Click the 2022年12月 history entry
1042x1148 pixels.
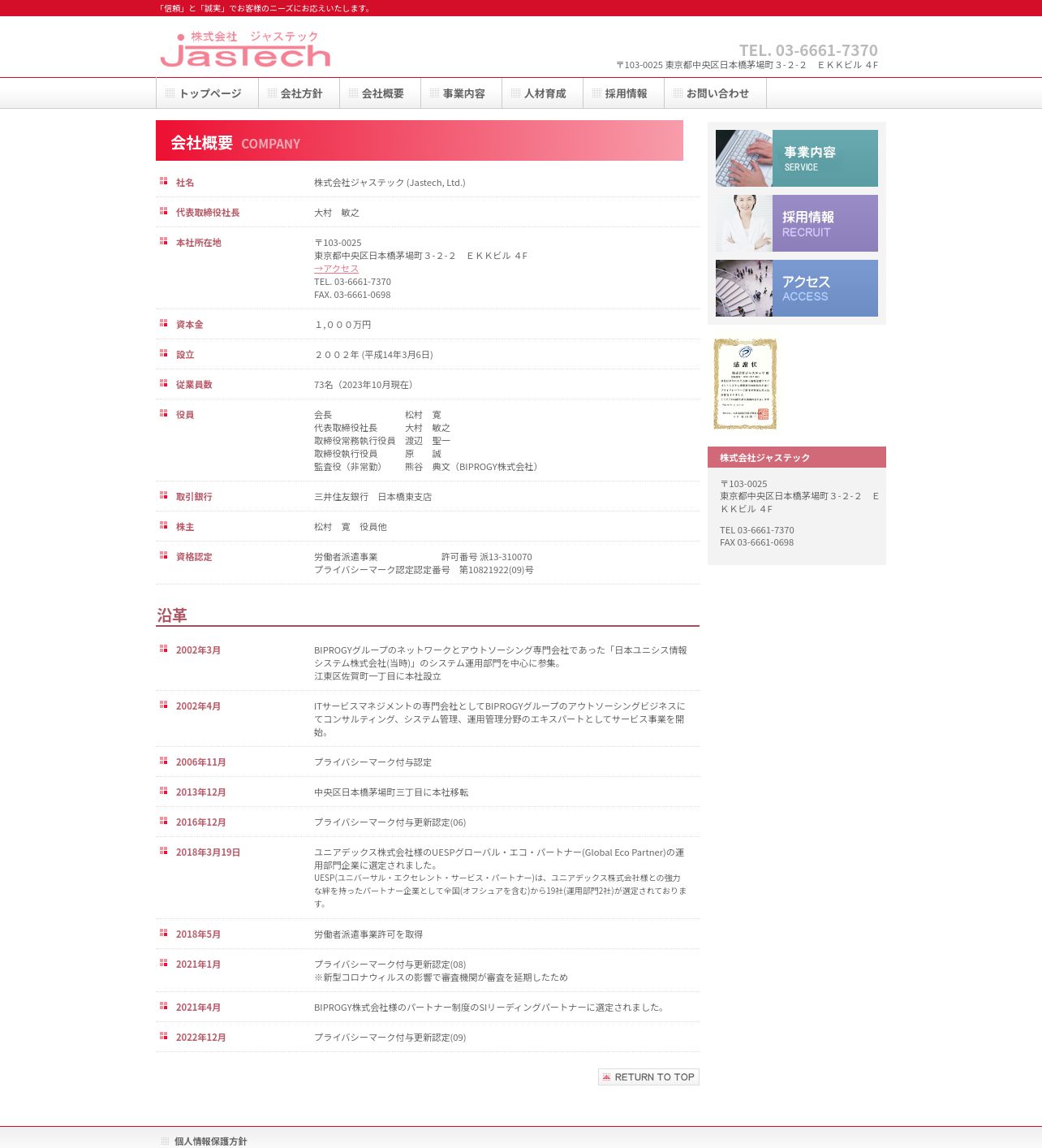tap(201, 1038)
